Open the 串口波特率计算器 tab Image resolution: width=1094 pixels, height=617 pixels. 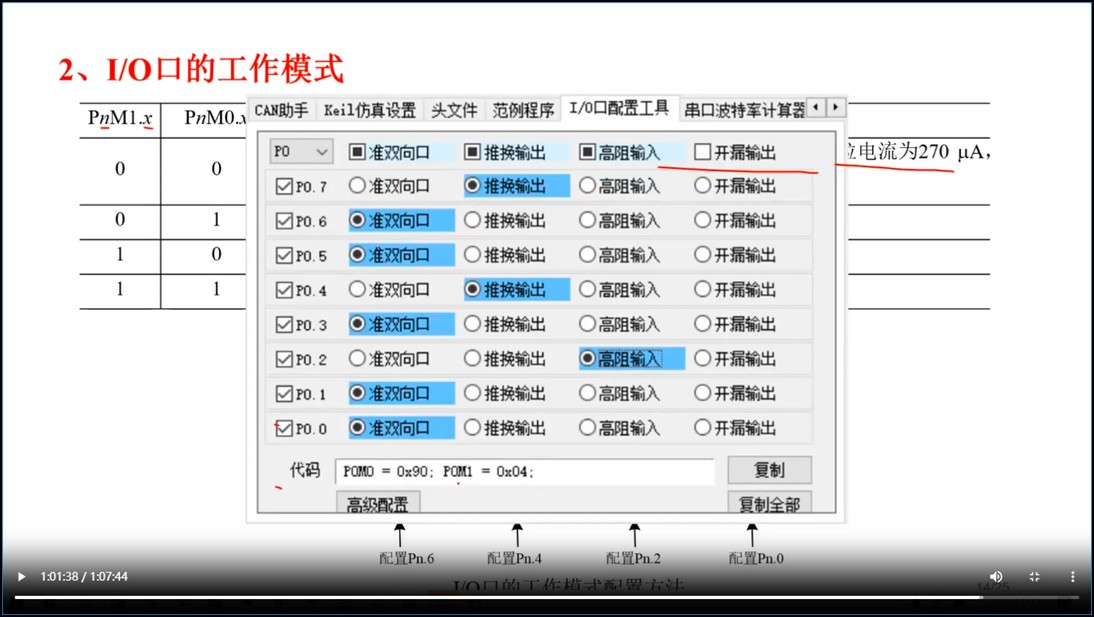coord(744,109)
